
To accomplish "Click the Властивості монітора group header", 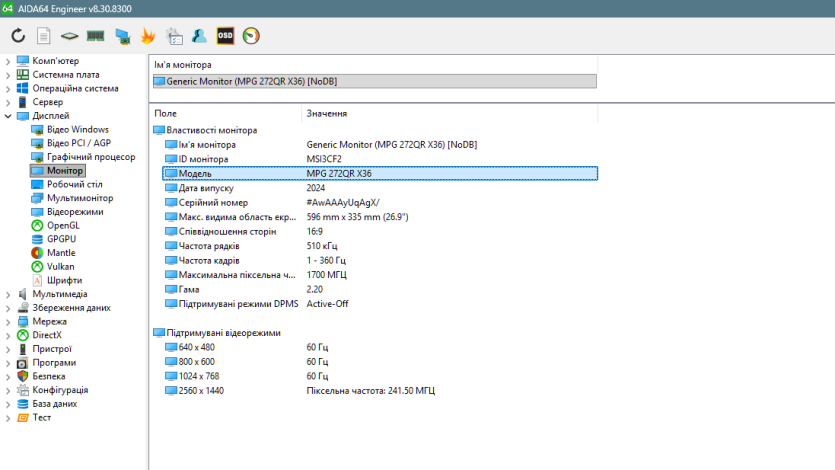I will coord(211,130).
